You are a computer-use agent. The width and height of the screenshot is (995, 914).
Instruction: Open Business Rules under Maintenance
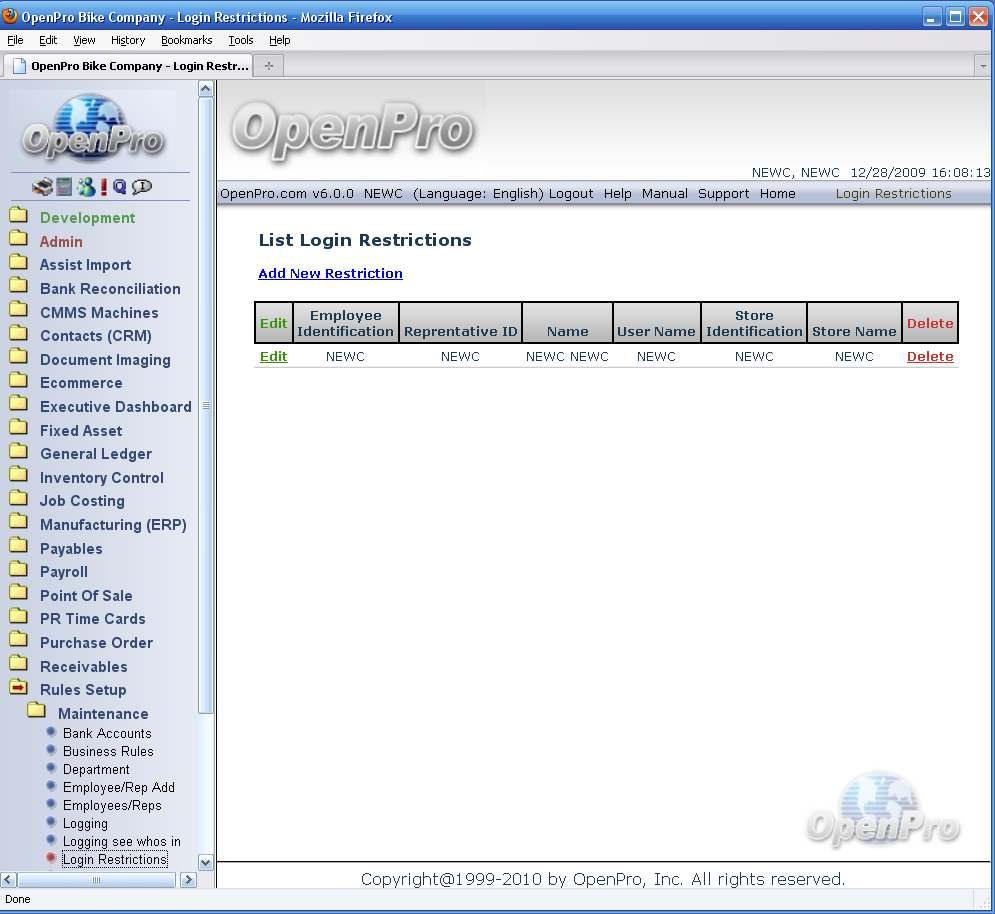[108, 751]
